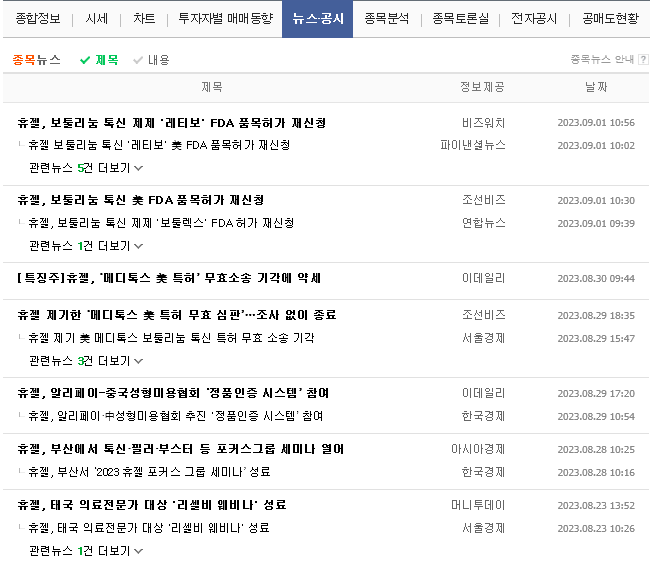
Task: Click the 제목 column header
Action: pyautogui.click(x=212, y=87)
